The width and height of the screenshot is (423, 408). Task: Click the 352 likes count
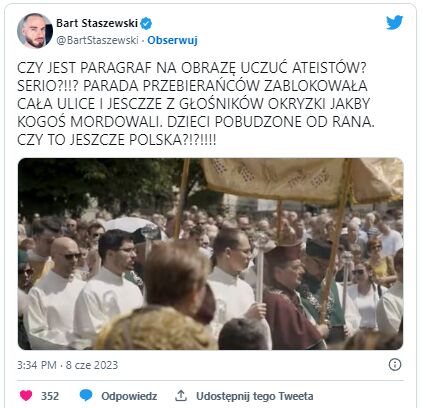click(50, 396)
